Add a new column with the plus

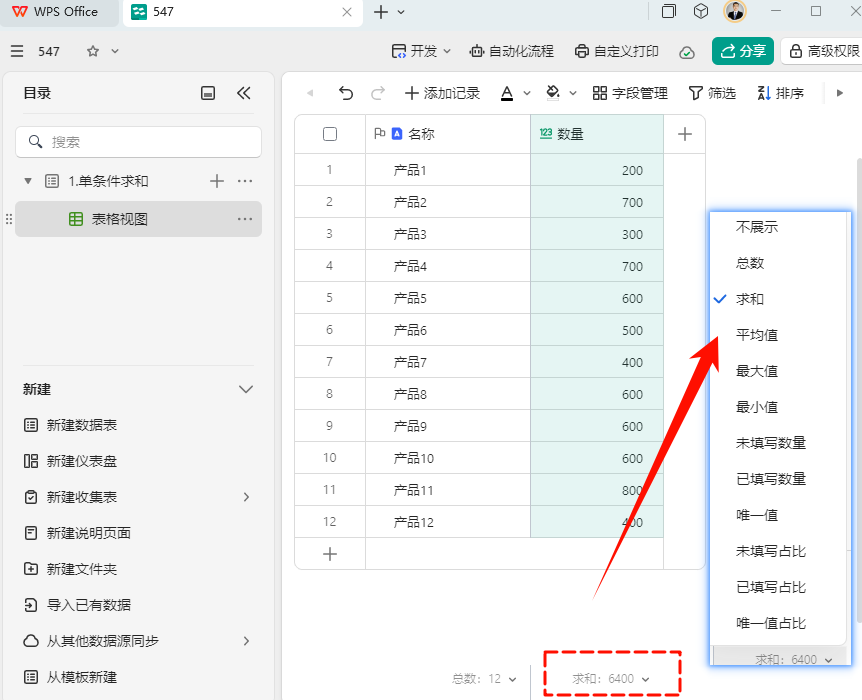click(684, 134)
